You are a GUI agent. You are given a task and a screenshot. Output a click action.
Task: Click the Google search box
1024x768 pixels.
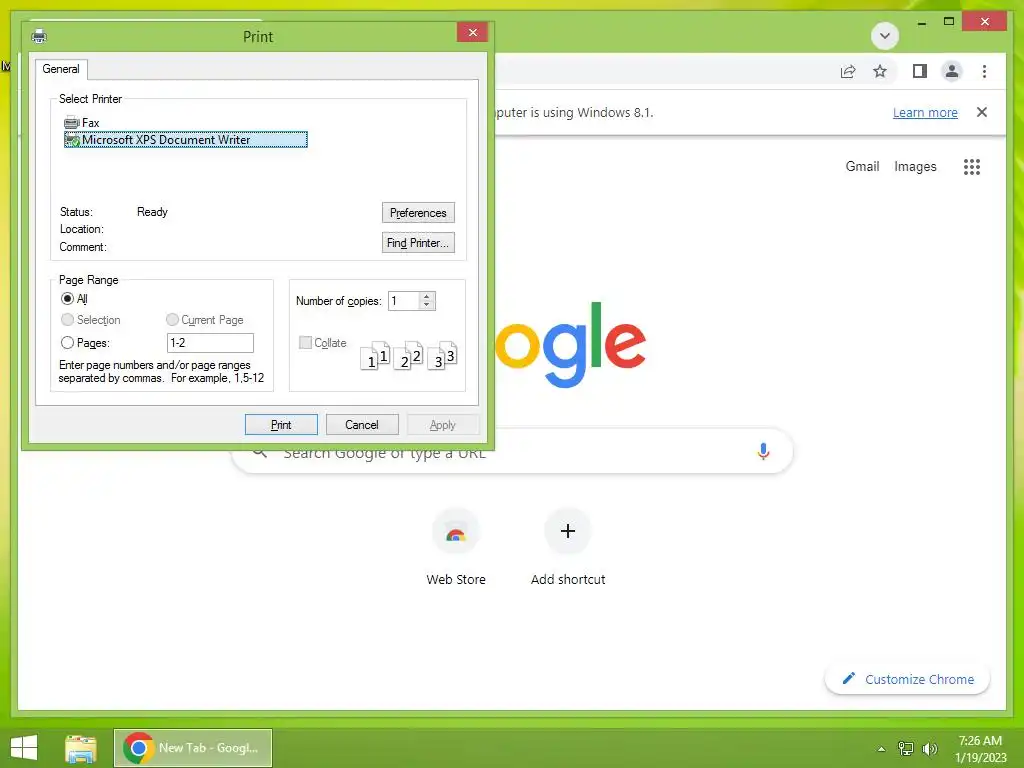(x=513, y=452)
